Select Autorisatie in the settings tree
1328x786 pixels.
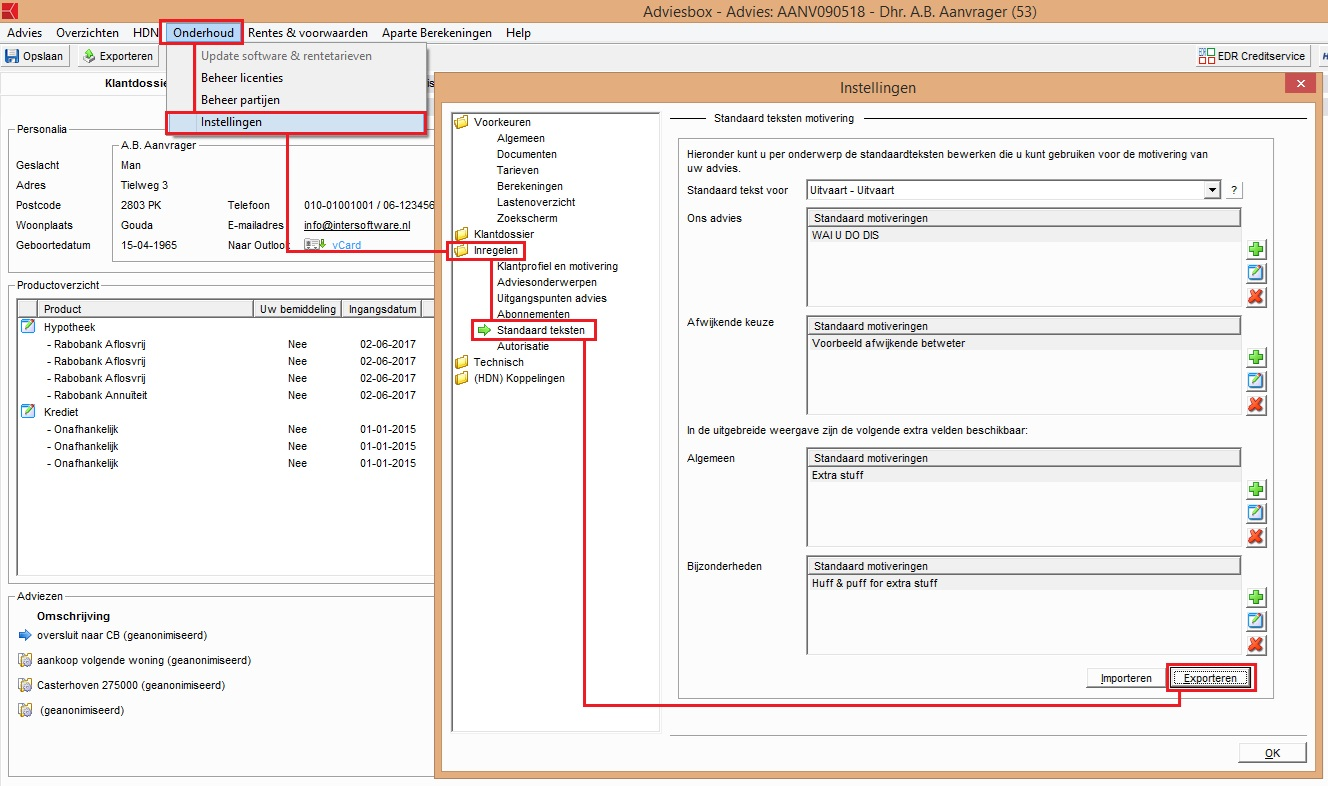pyautogui.click(x=522, y=346)
